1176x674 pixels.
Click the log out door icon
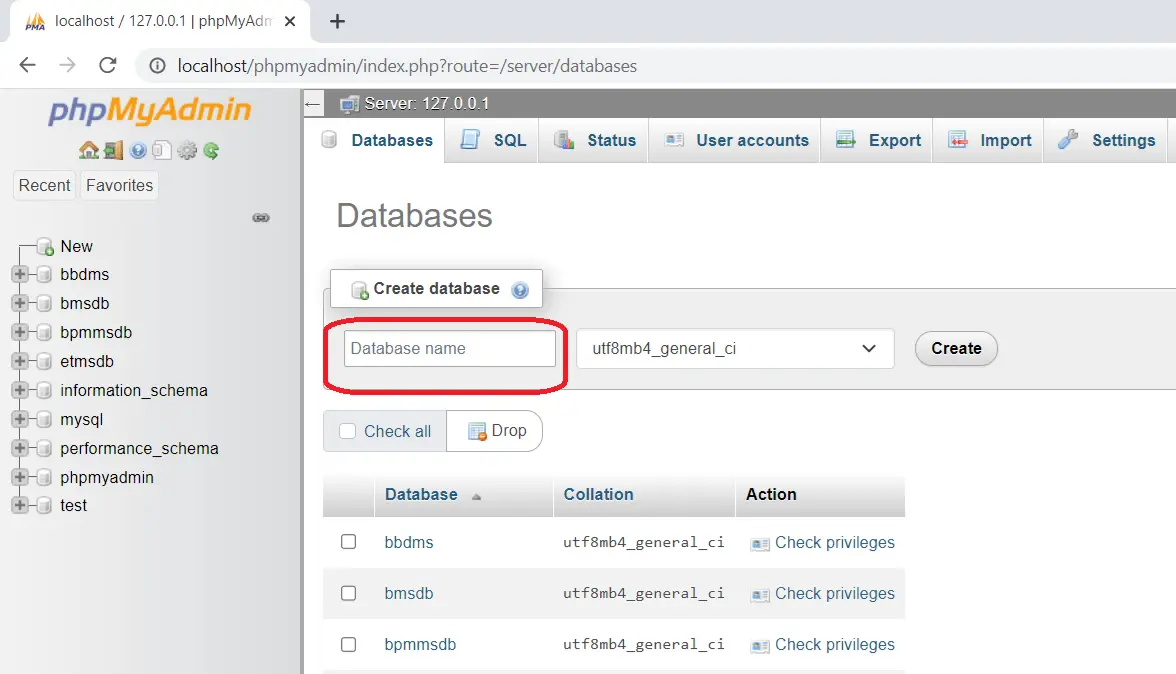113,151
